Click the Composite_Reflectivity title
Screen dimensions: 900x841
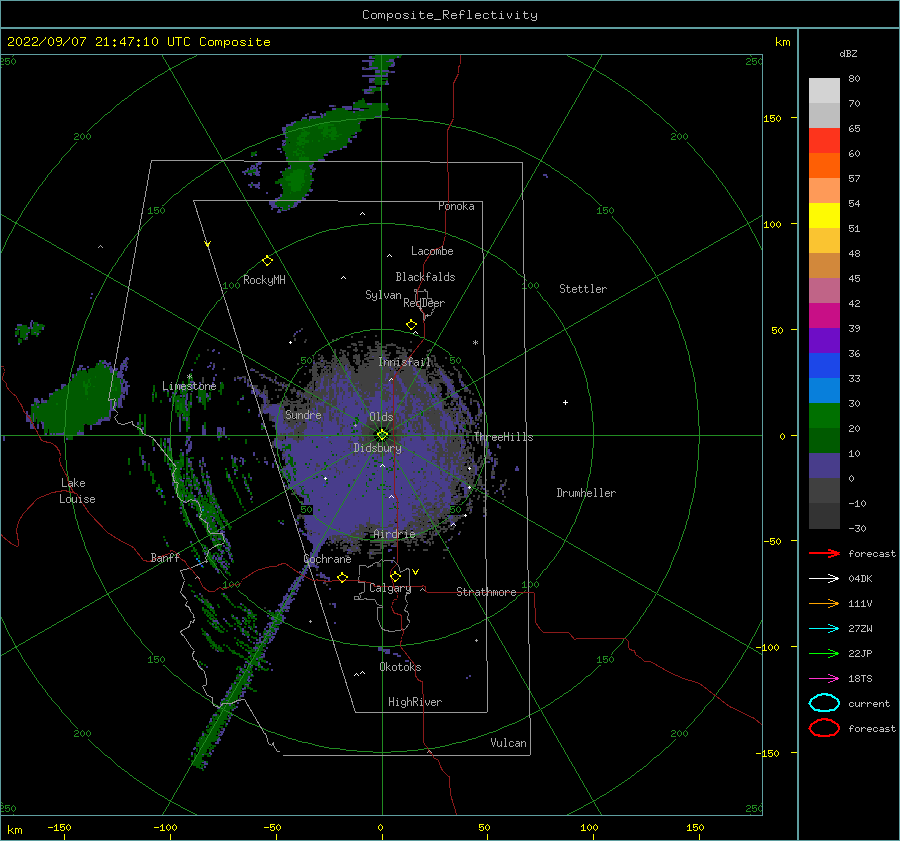(450, 15)
